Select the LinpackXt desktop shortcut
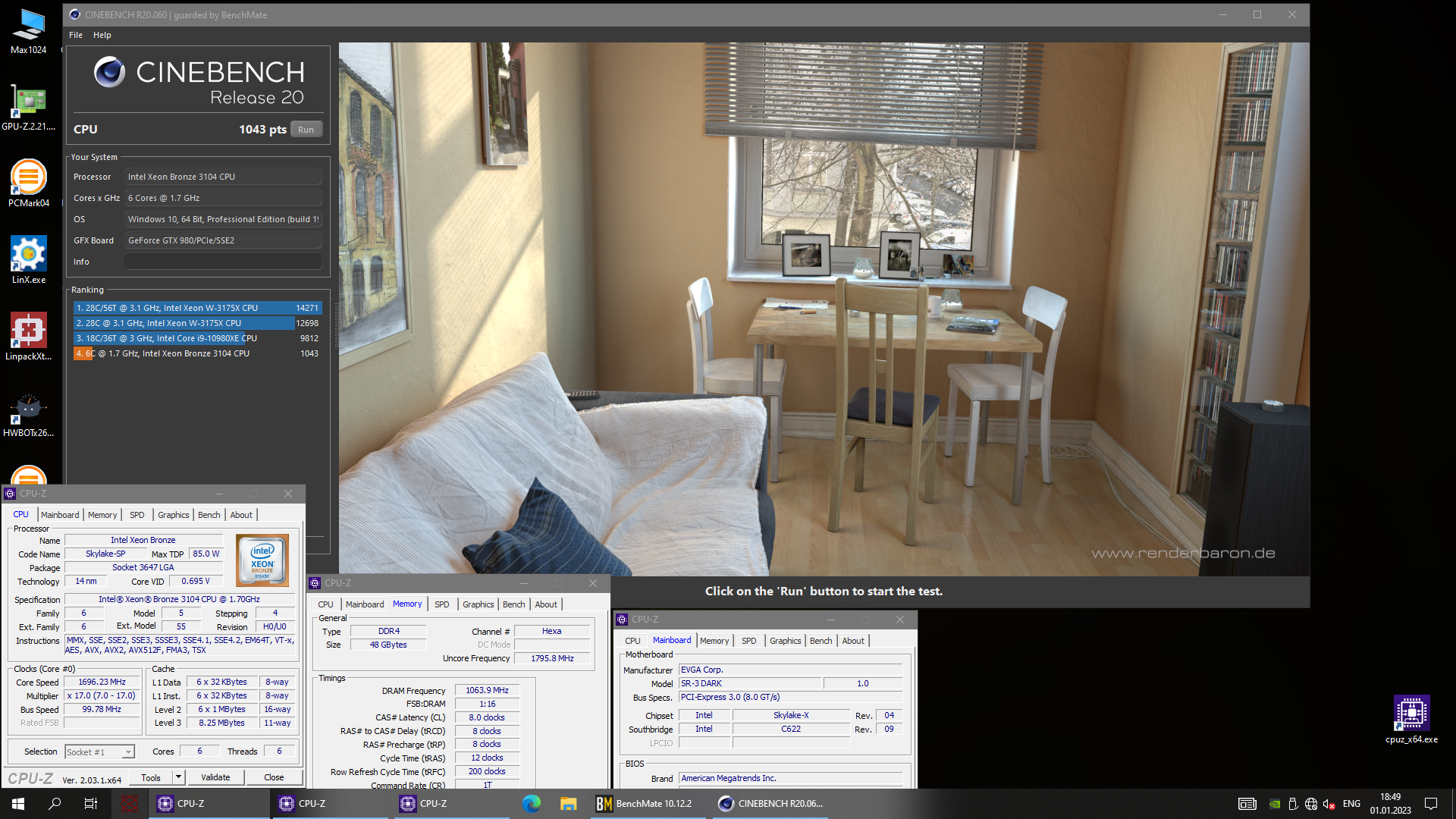Image resolution: width=1456 pixels, height=819 pixels. click(29, 337)
